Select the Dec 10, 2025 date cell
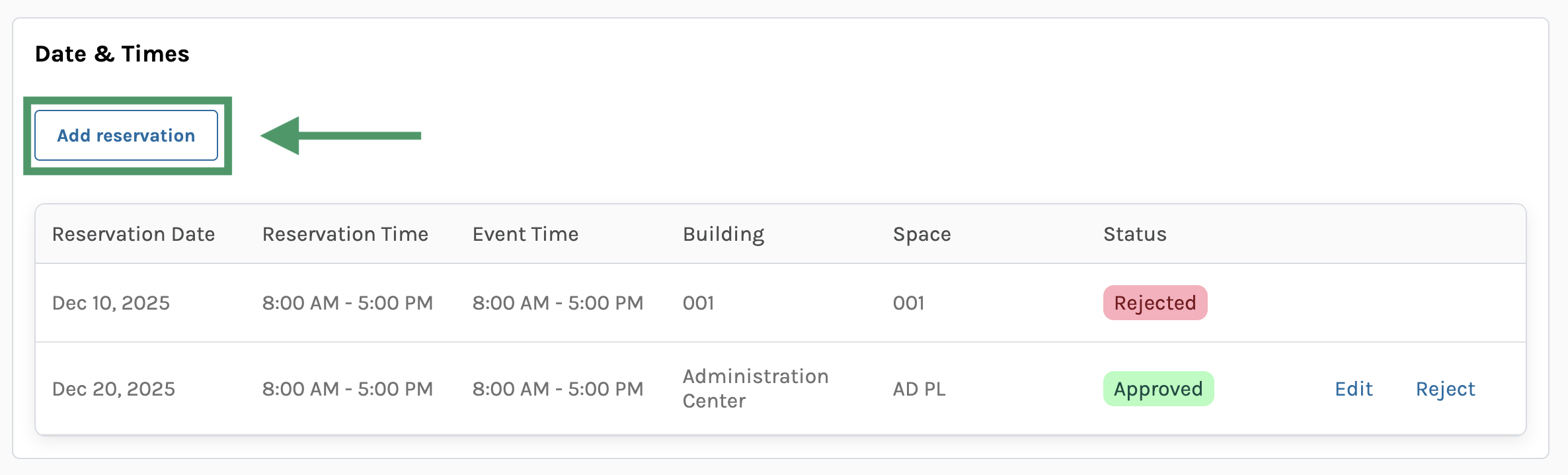The image size is (1568, 475). 111,303
